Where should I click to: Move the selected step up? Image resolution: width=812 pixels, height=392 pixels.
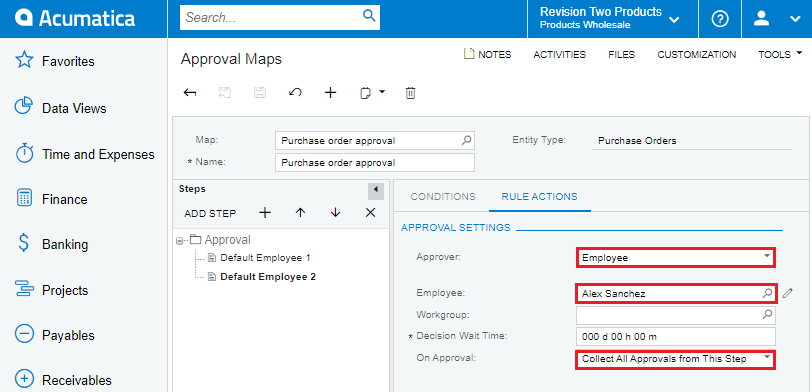coord(300,213)
